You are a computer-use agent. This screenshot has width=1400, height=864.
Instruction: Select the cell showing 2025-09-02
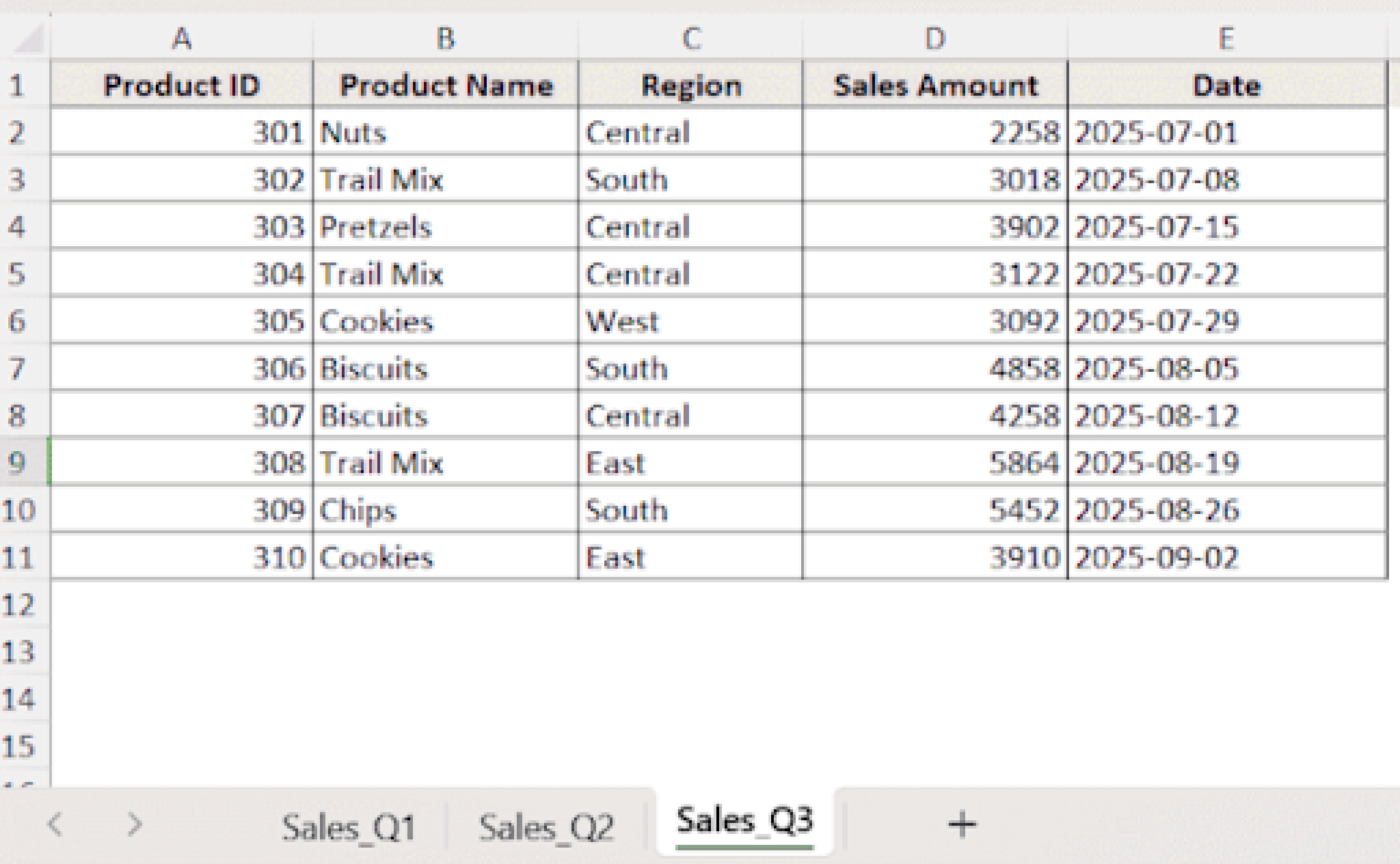tap(1227, 556)
